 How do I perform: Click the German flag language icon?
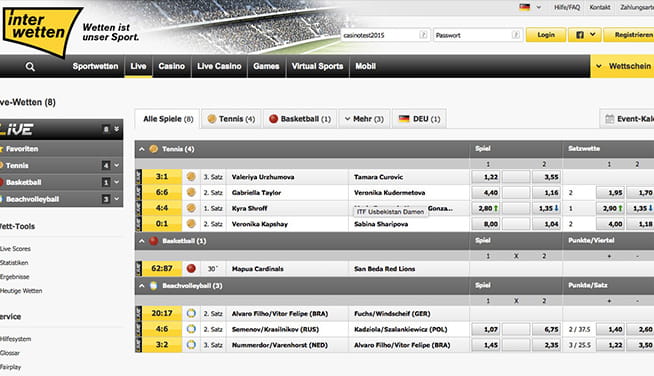click(x=524, y=7)
